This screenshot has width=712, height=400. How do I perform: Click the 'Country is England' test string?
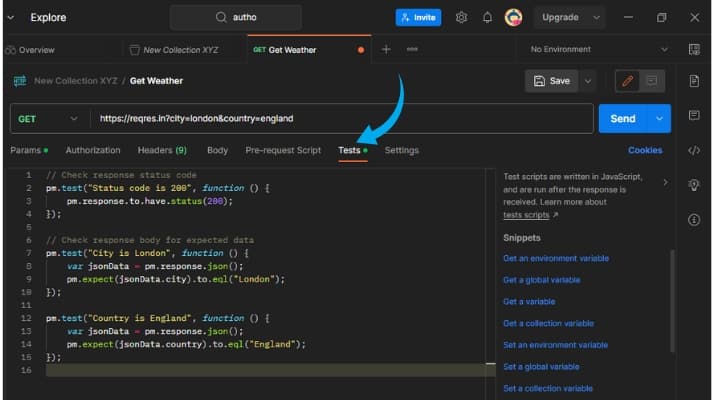tap(139, 318)
